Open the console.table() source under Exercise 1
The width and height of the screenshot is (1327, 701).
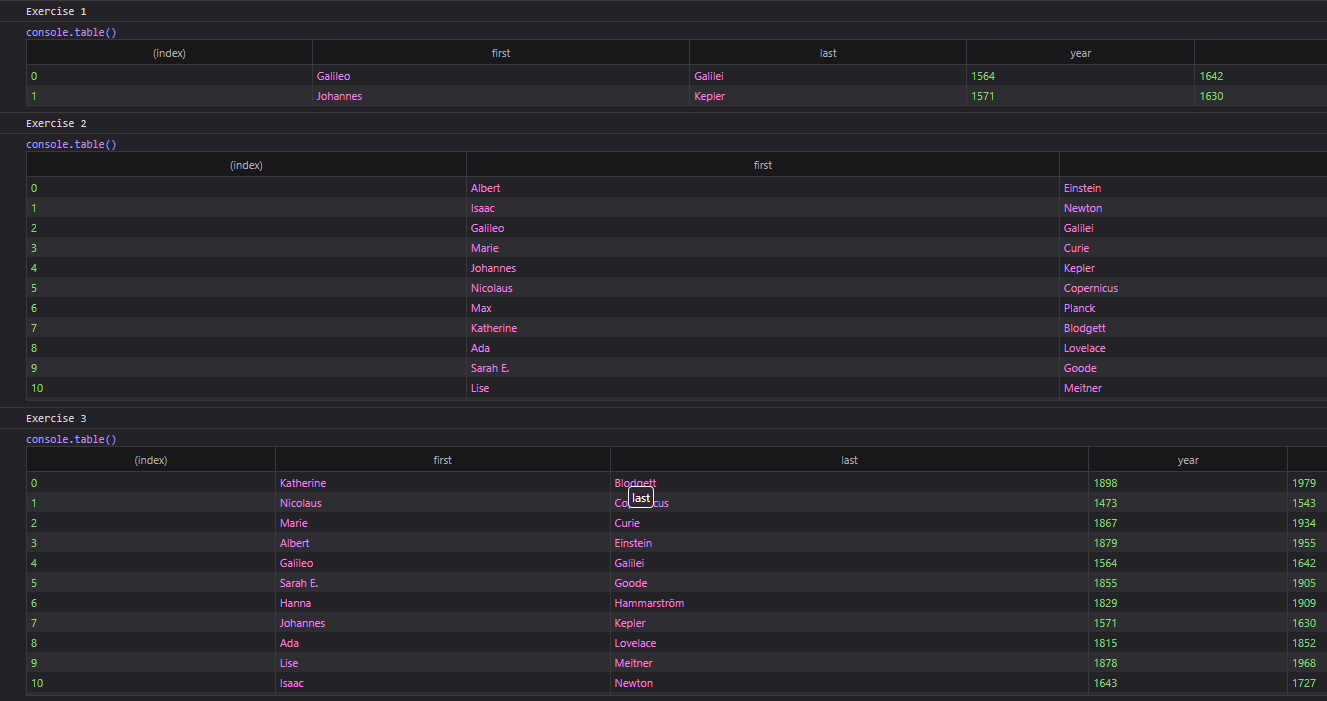click(70, 31)
